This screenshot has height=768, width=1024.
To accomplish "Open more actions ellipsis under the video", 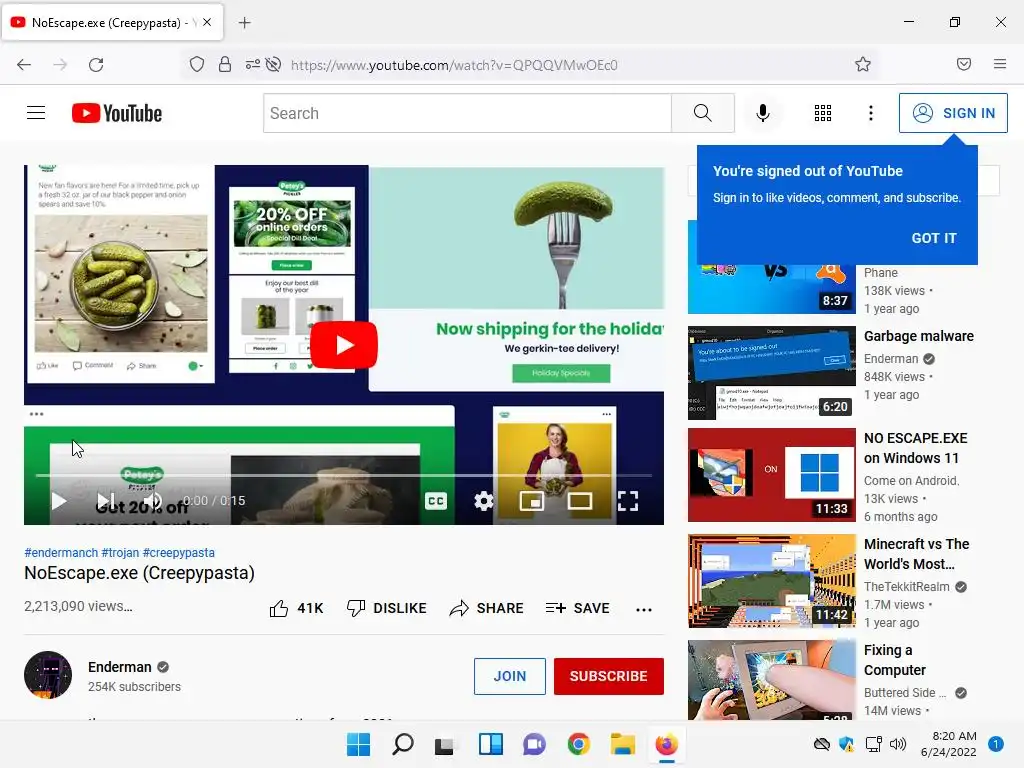I will (x=644, y=609).
